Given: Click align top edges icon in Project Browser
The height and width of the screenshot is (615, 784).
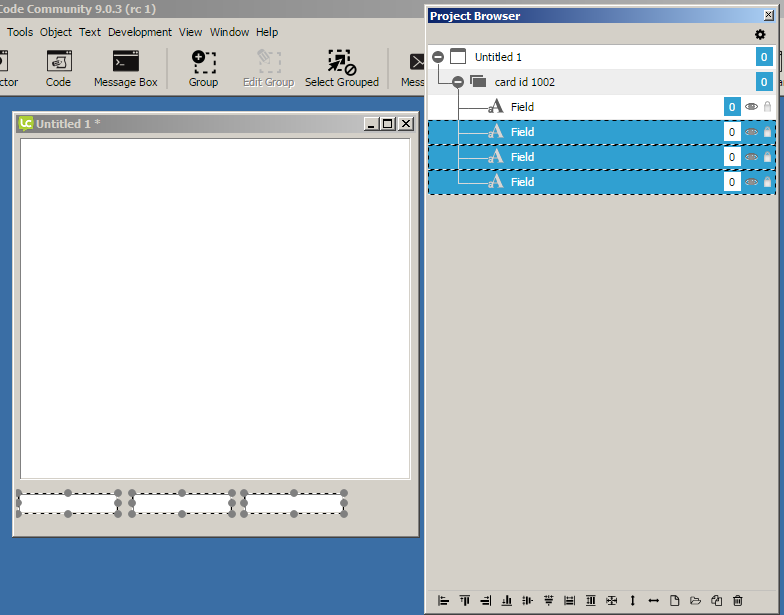Looking at the screenshot, I should click(x=464, y=600).
